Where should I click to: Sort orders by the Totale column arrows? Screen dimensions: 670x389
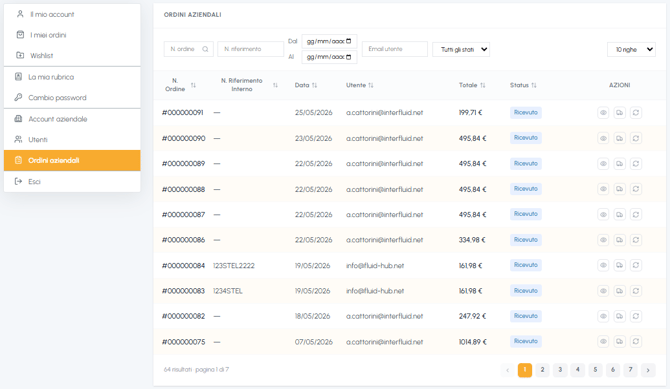(483, 85)
